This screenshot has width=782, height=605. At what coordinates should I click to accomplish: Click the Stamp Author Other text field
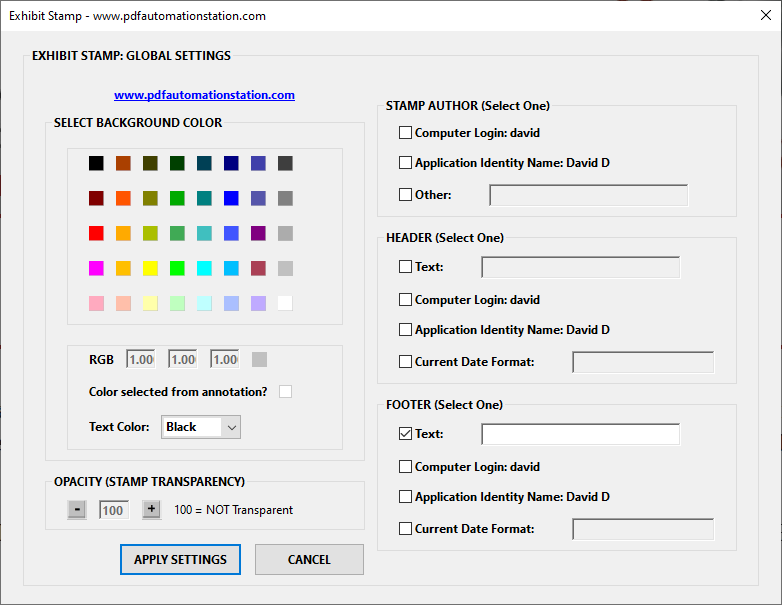point(588,195)
